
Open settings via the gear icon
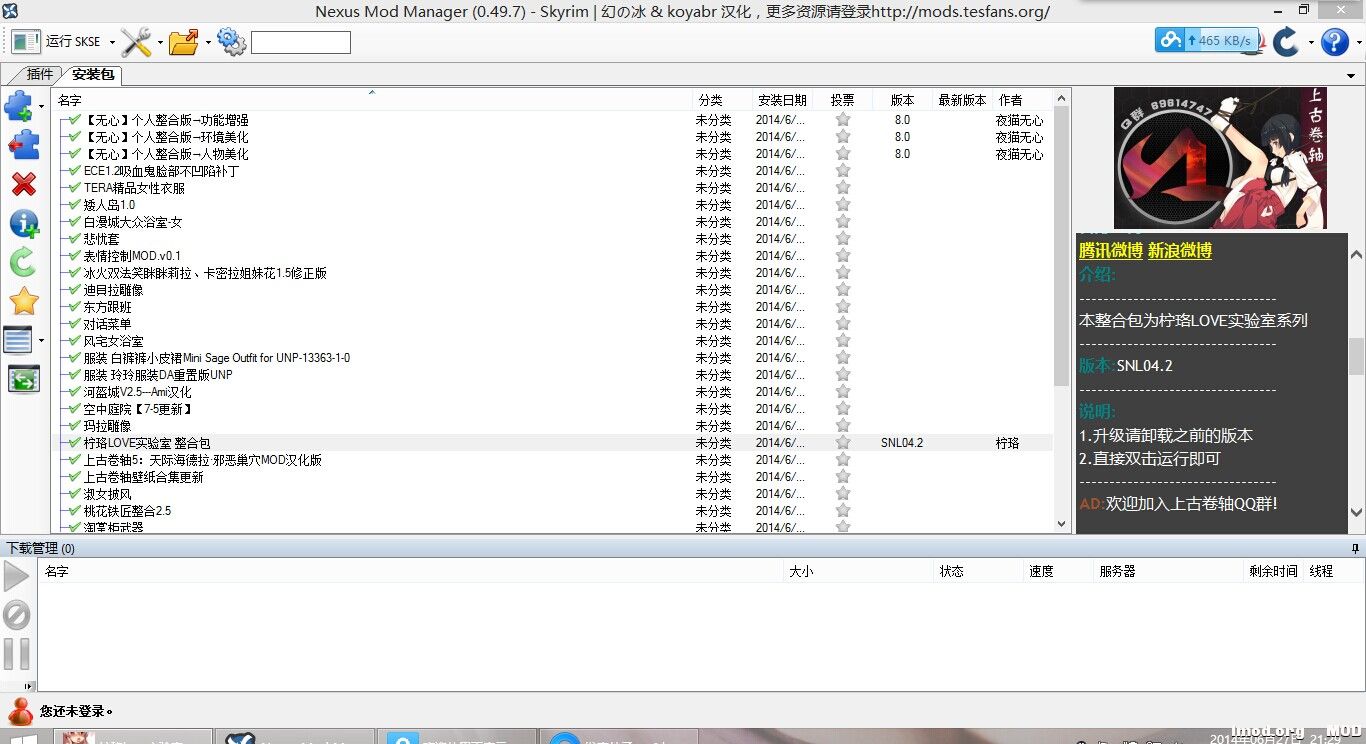point(231,42)
